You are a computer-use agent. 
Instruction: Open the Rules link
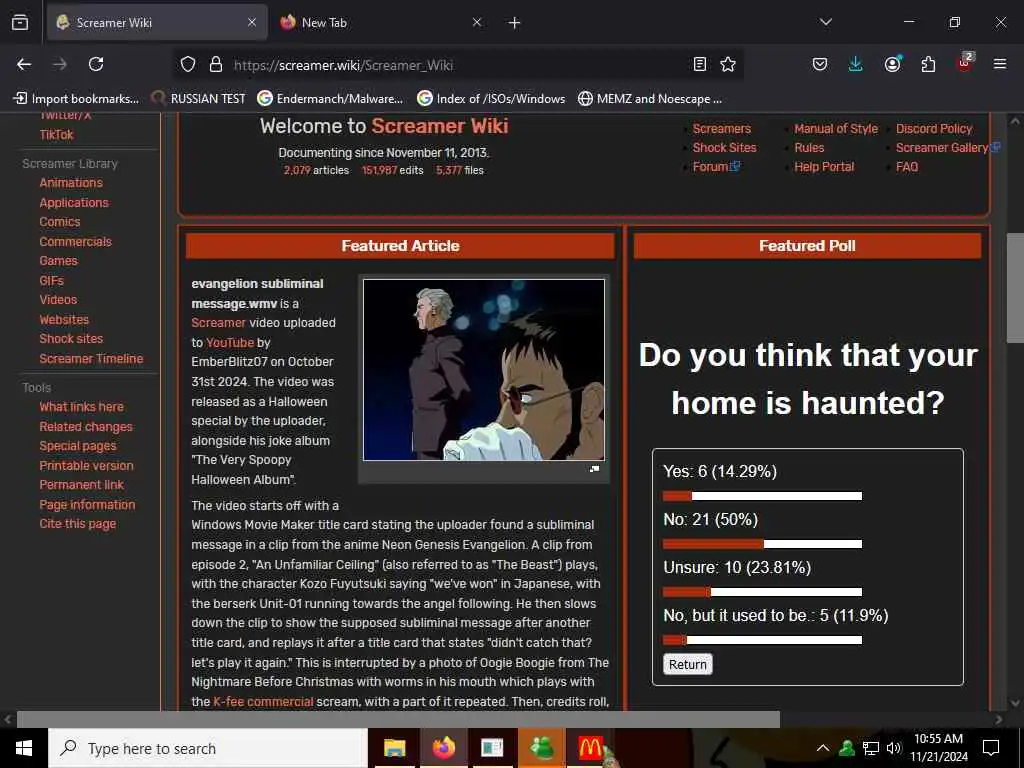(809, 148)
